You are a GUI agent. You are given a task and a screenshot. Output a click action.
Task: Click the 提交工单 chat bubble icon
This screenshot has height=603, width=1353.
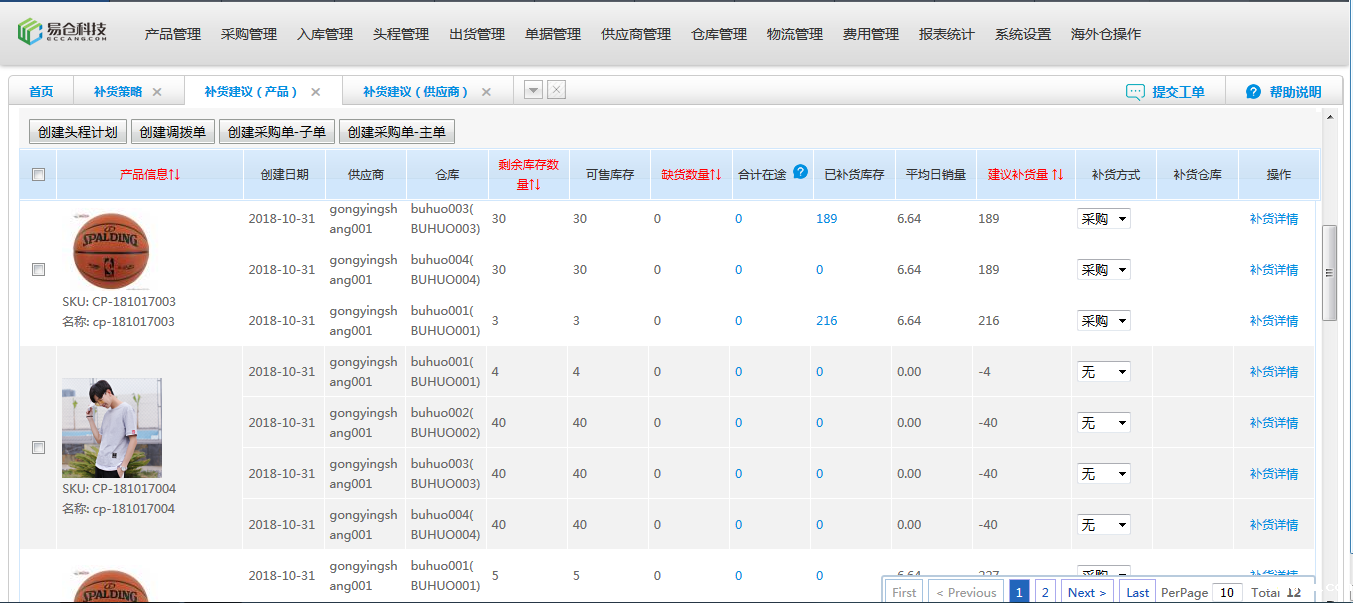(x=1135, y=92)
